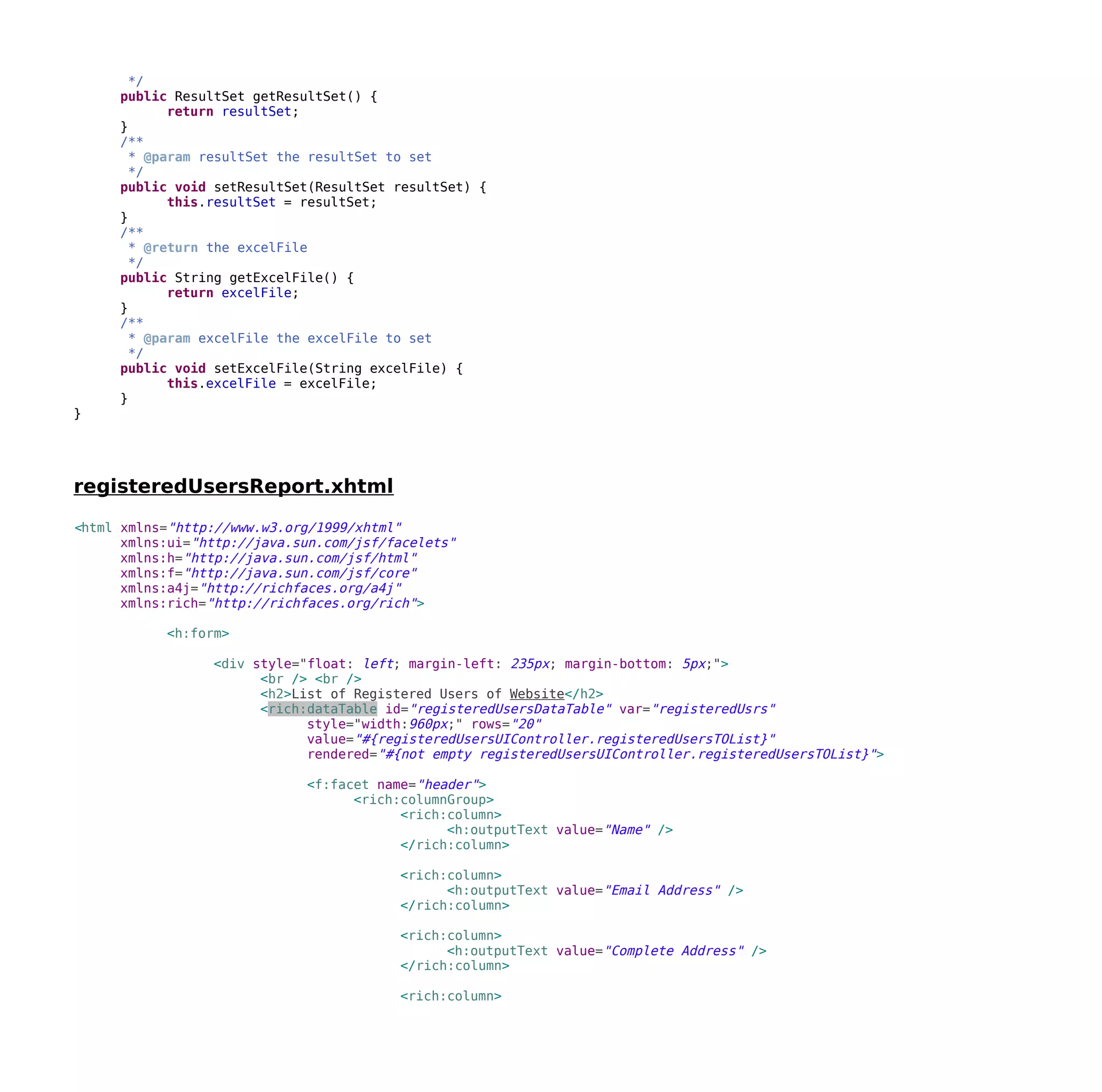Click the getExcelFile() method declaration
This screenshot has height=1092, width=1102.
[237, 278]
